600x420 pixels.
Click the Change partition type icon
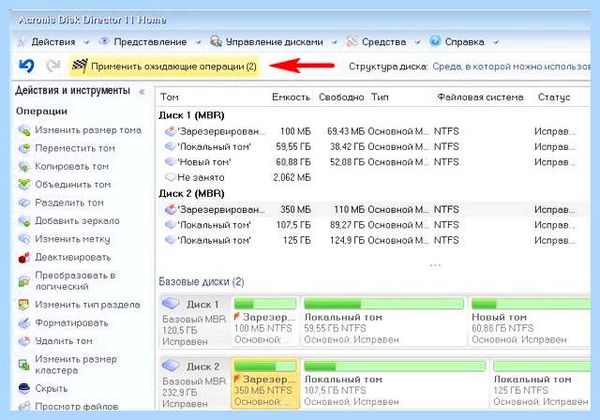tap(24, 305)
